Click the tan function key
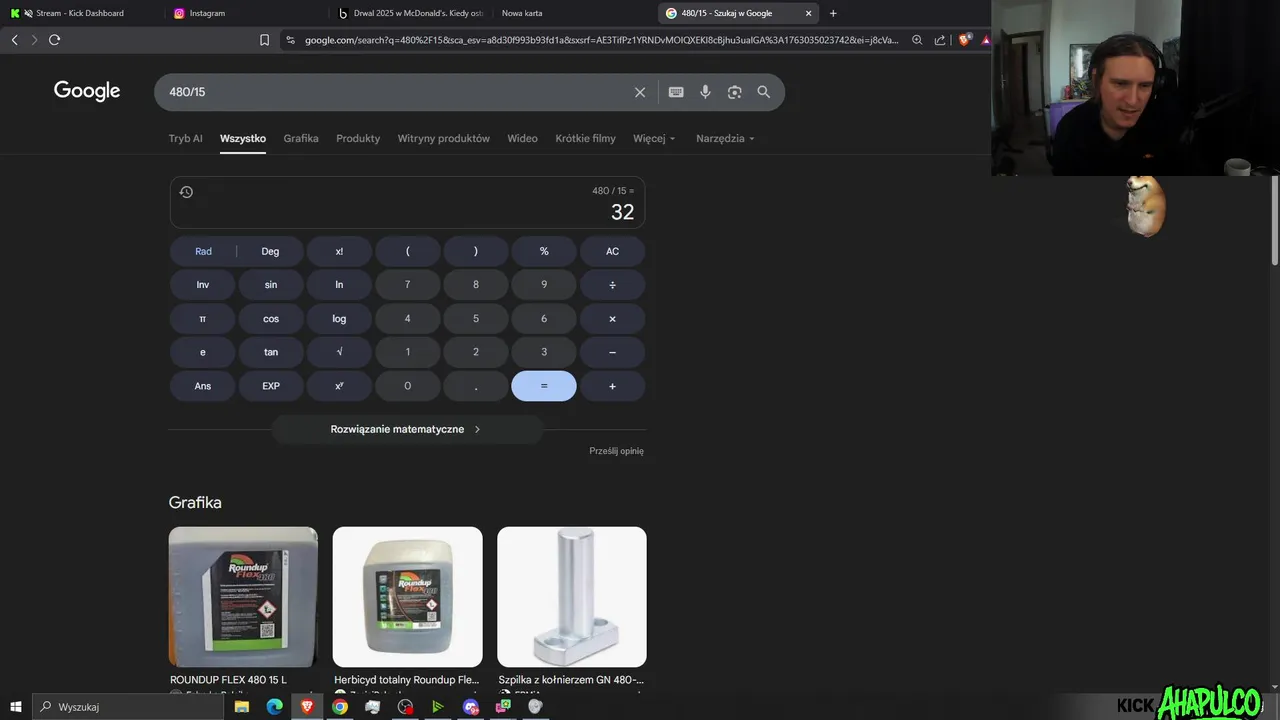1280x720 pixels. [270, 352]
